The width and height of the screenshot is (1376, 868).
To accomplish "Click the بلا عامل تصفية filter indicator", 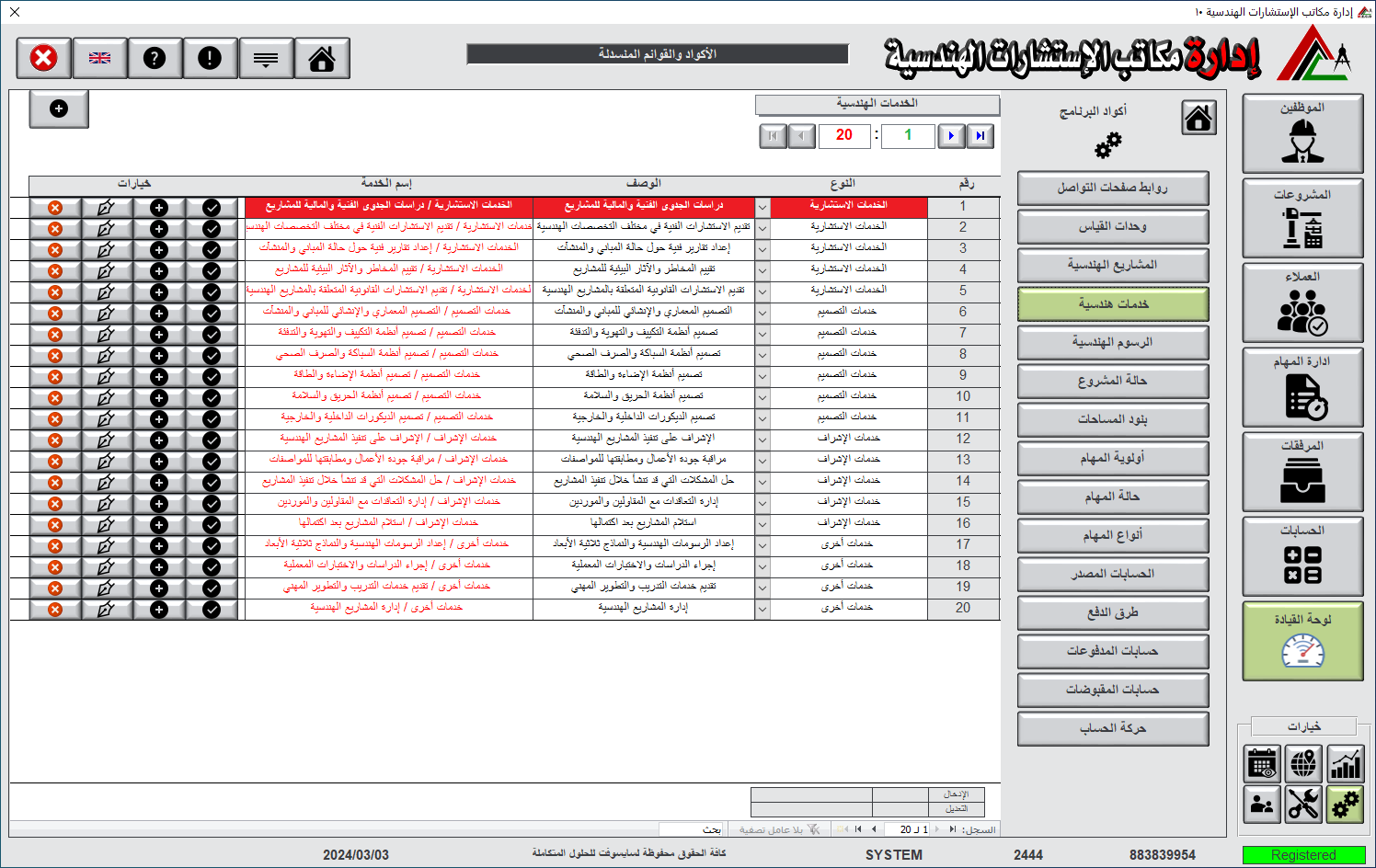I will click(779, 829).
